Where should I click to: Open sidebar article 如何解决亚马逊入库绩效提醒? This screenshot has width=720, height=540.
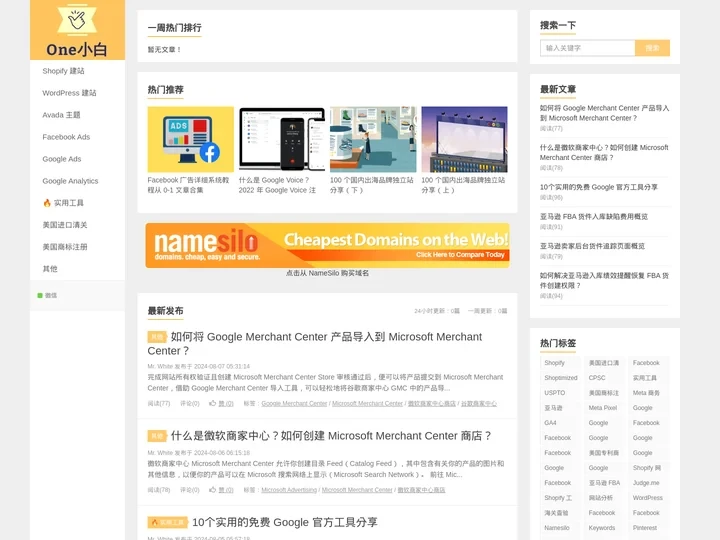604,281
